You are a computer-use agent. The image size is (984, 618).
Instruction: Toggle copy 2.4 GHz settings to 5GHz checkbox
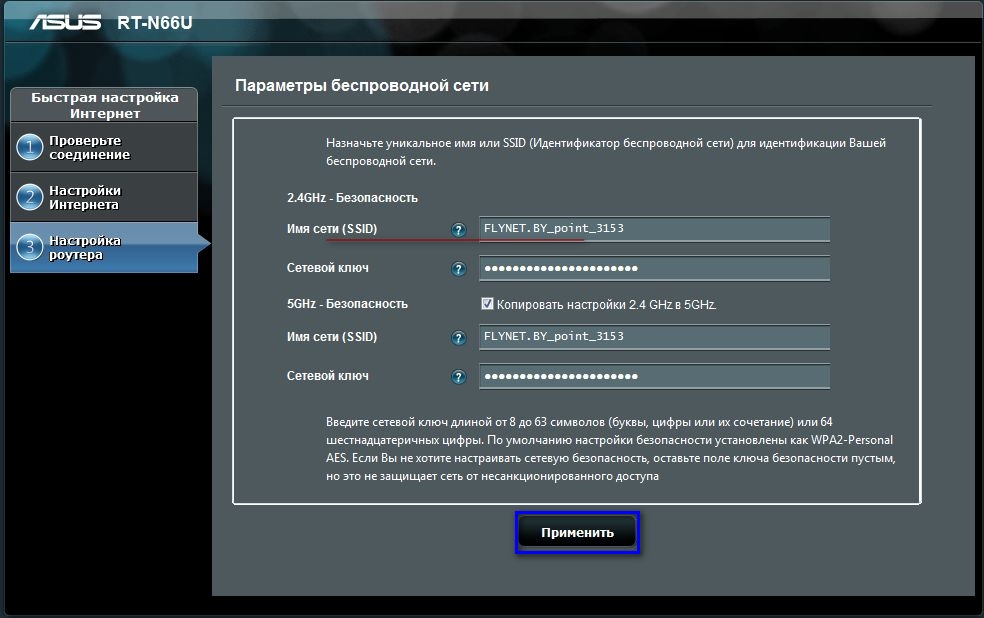coord(487,304)
